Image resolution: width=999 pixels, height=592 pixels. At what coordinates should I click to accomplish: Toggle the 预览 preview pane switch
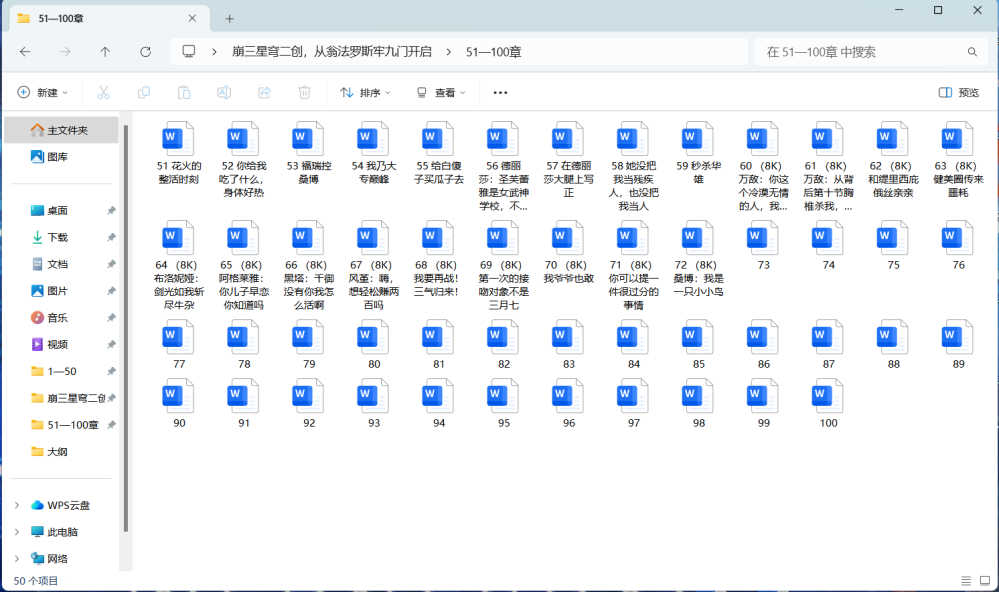pos(955,92)
